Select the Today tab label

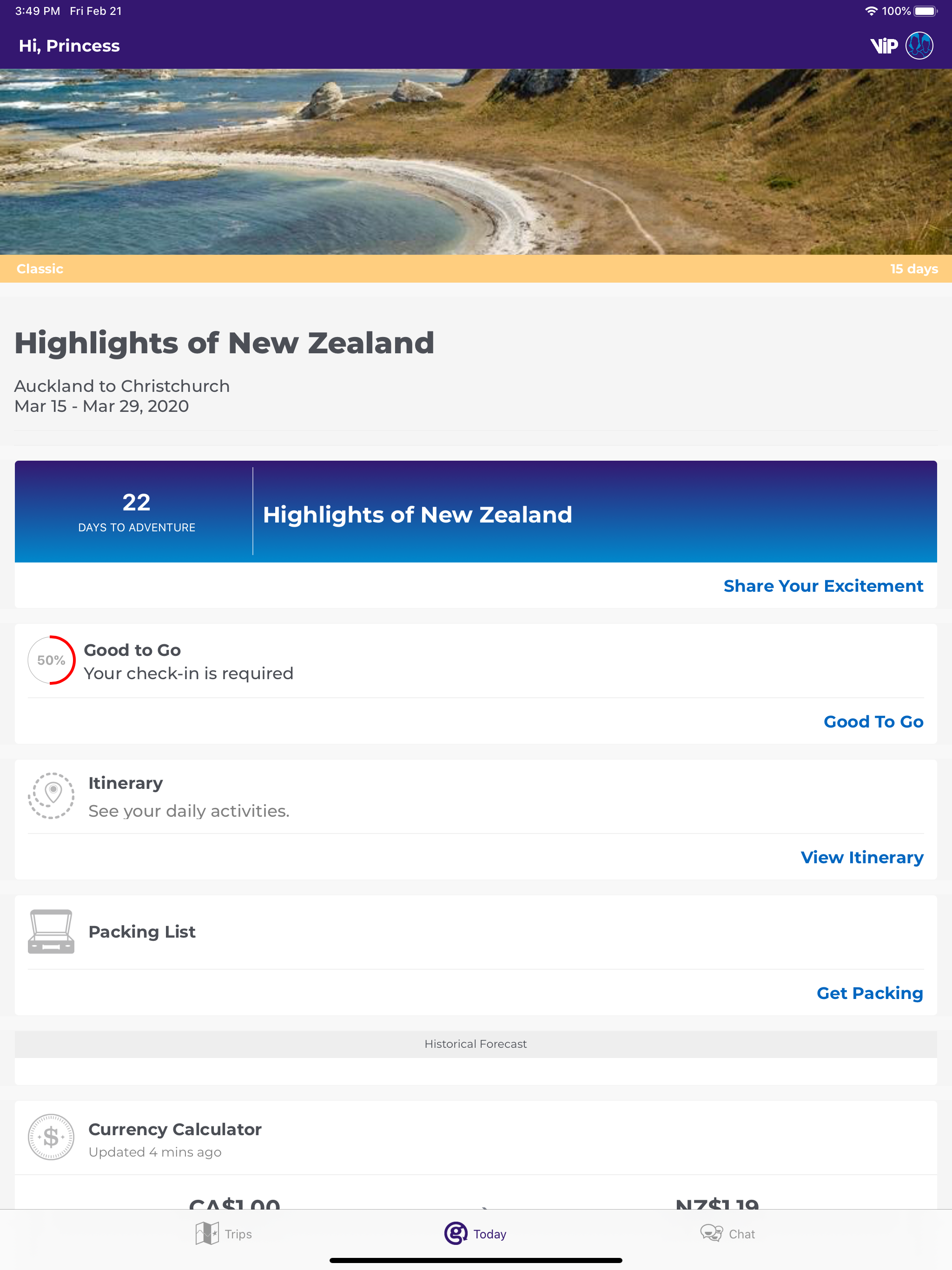[490, 1234]
